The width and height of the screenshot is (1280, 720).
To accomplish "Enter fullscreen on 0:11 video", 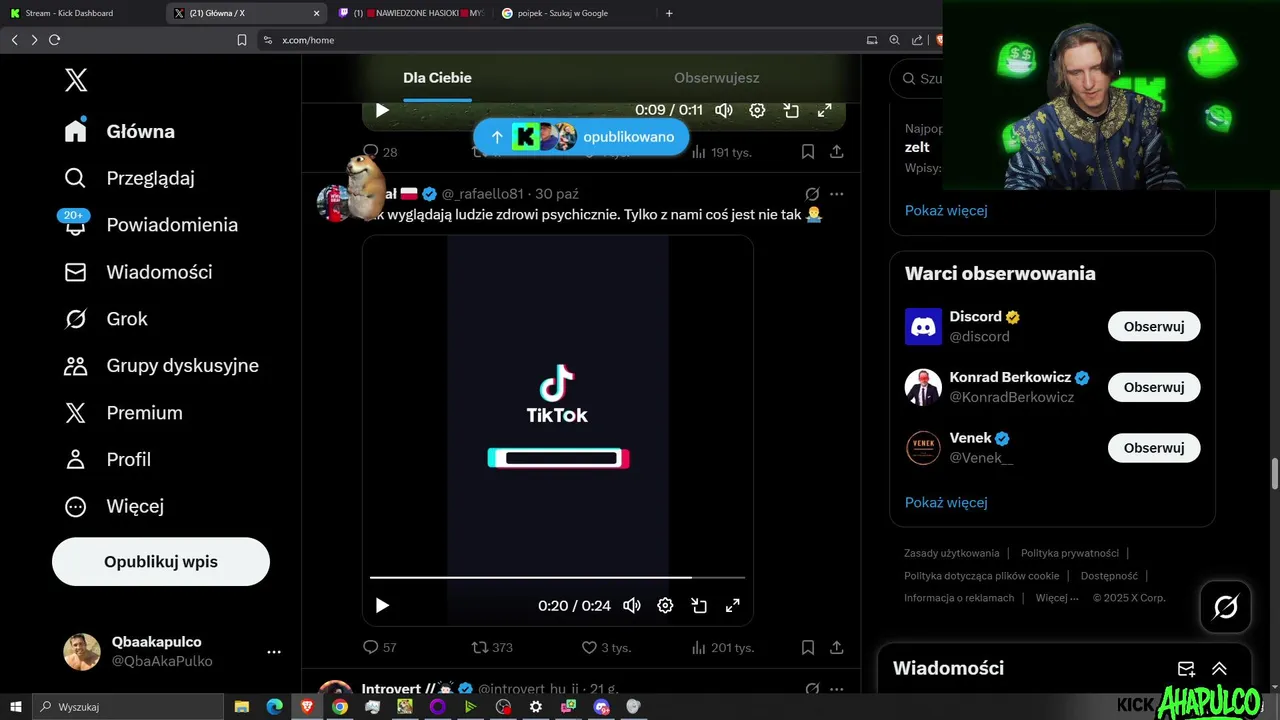I will (x=824, y=110).
